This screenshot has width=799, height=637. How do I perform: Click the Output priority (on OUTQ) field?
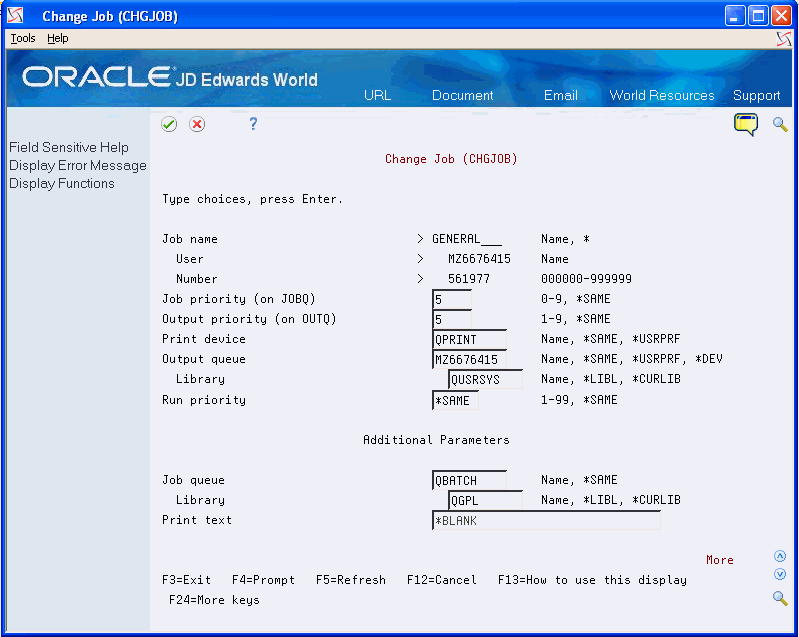coord(451,319)
